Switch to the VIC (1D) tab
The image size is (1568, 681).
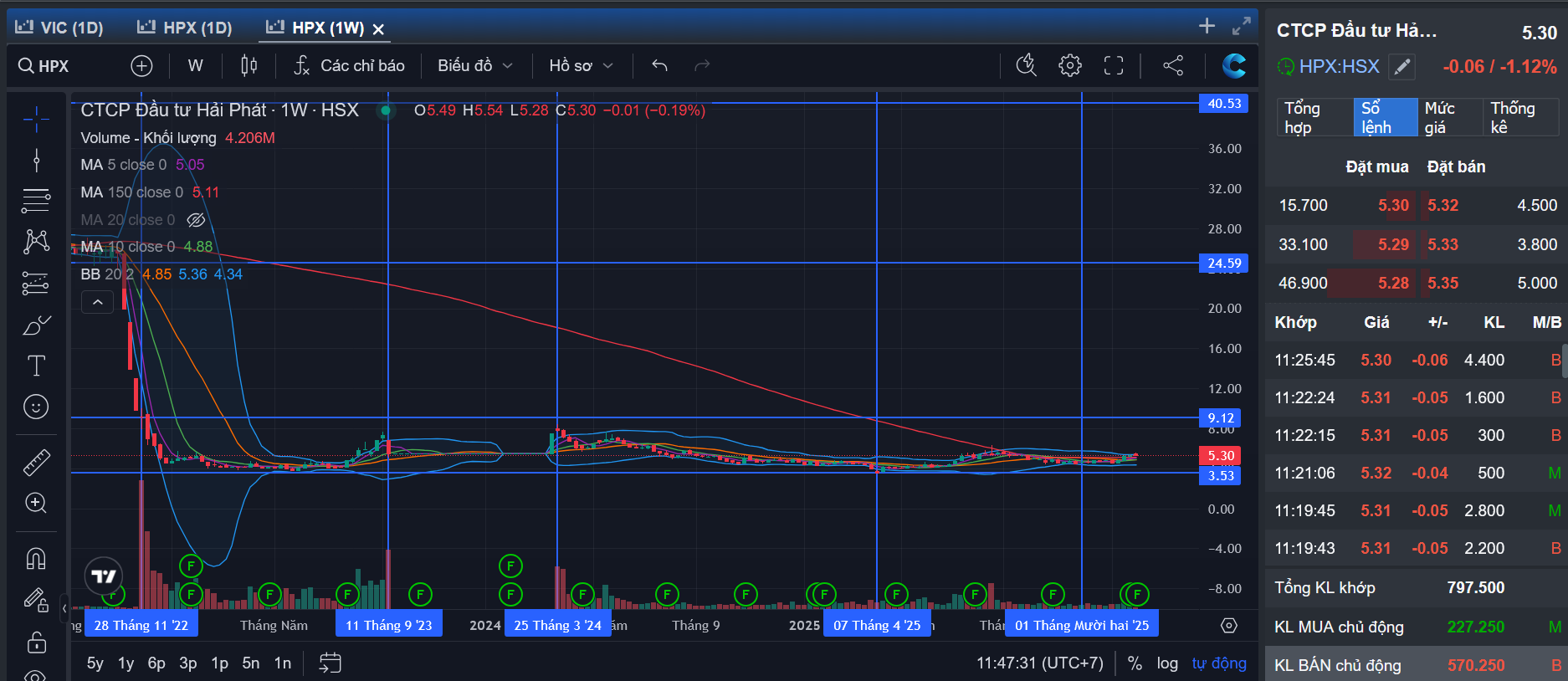coord(59,28)
